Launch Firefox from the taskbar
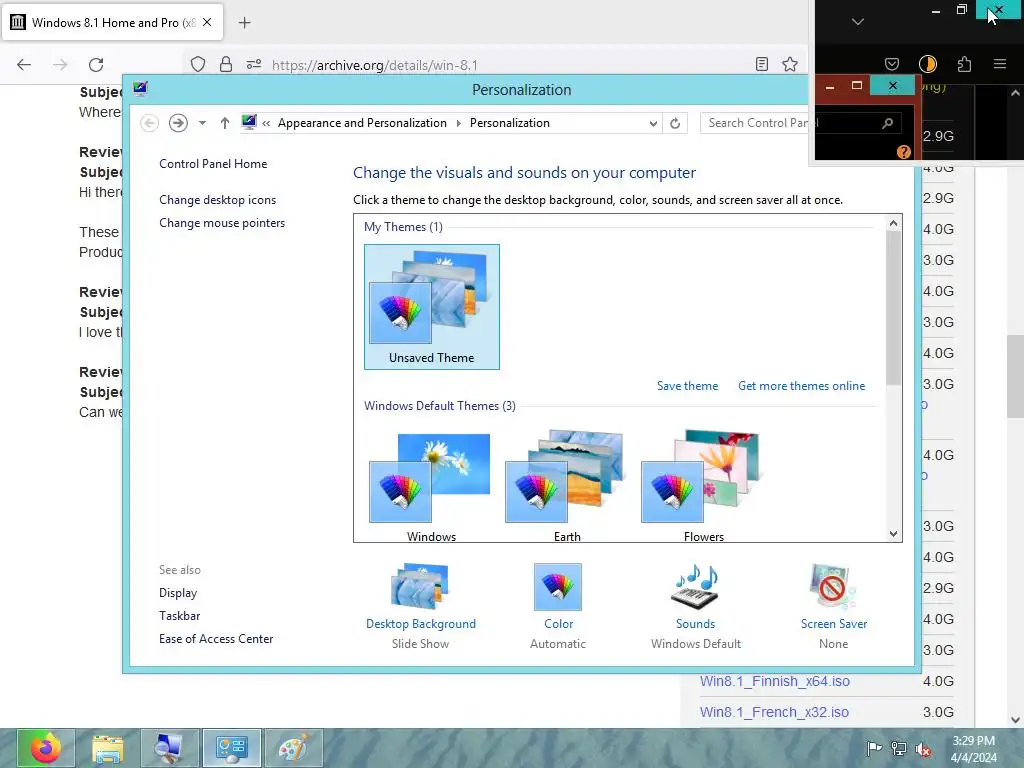The width and height of the screenshot is (1024, 768). (x=46, y=748)
